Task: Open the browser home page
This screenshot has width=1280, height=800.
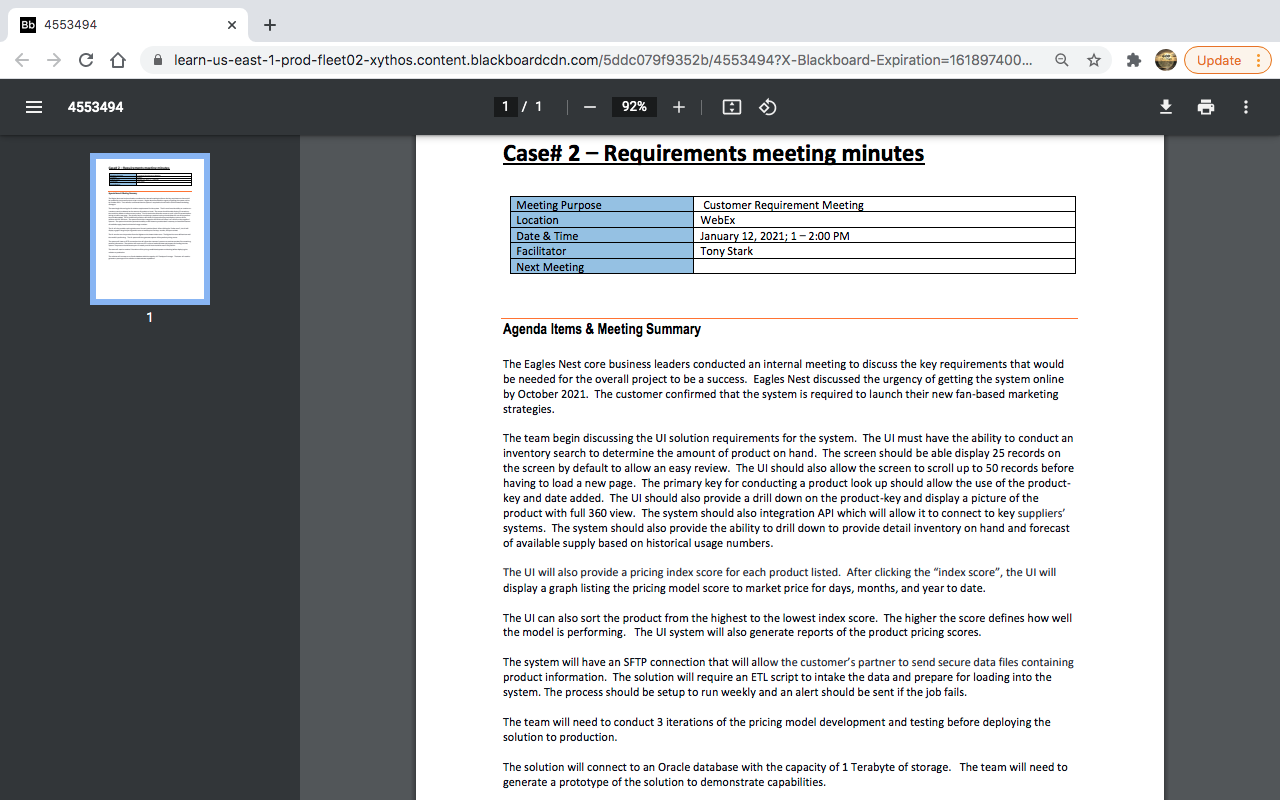Action: point(118,60)
